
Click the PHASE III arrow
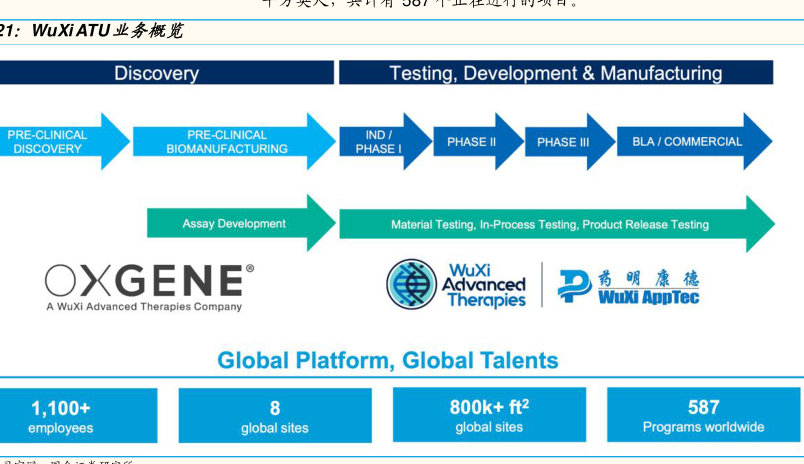coord(570,142)
